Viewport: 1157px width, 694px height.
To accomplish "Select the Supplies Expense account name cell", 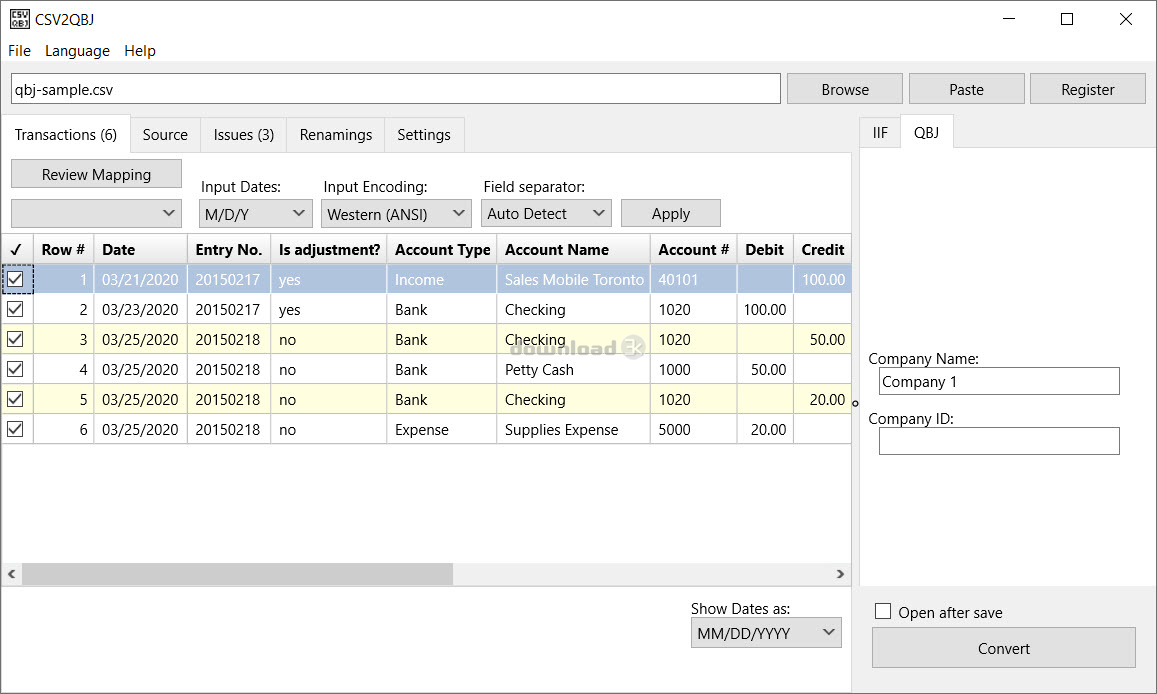I will click(x=573, y=429).
